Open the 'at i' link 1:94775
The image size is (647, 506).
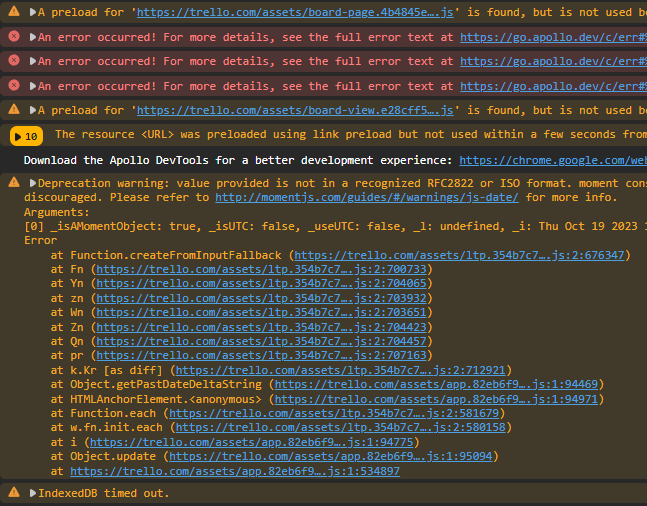point(251,442)
